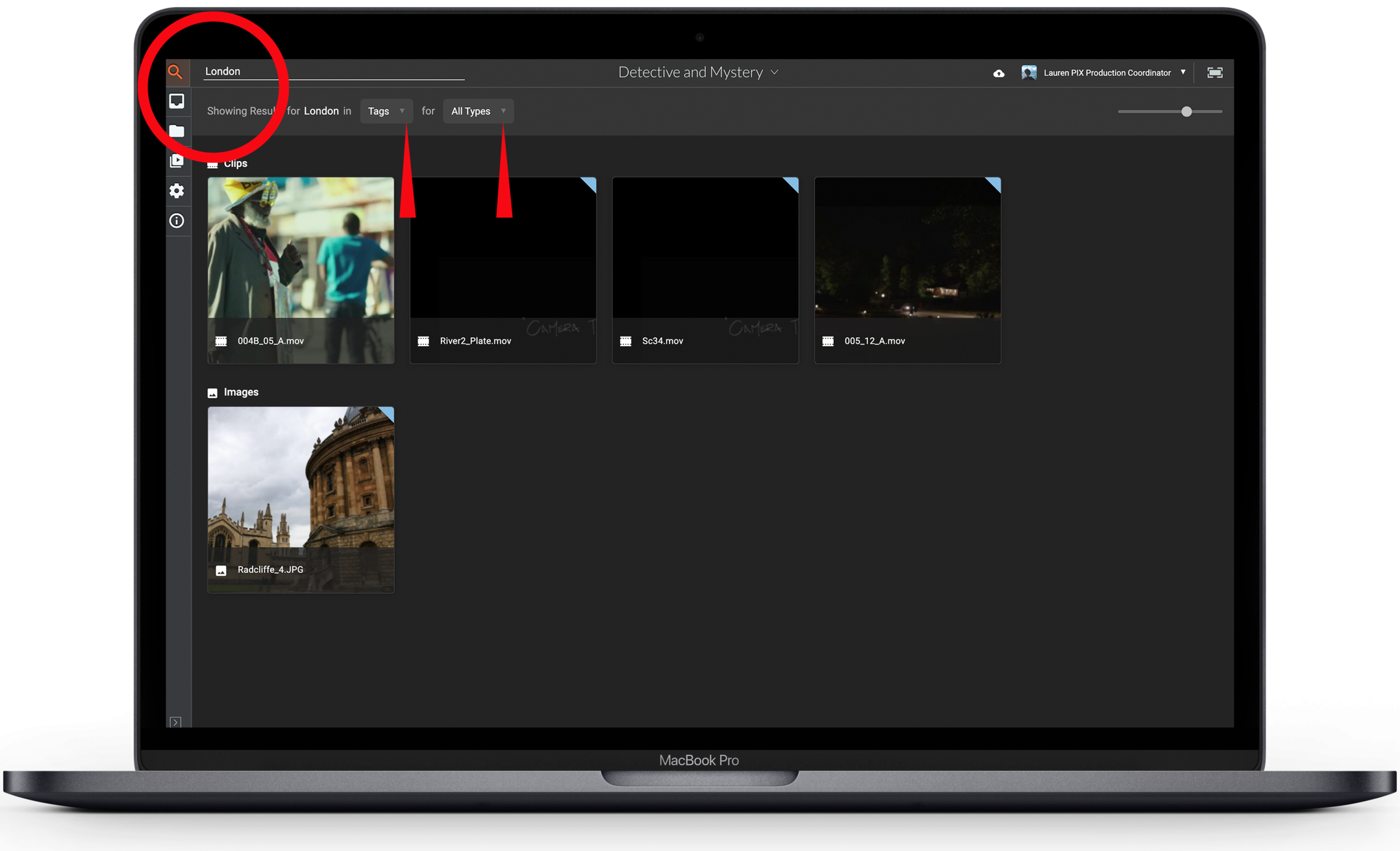Open the River2_Plate.mov clip
This screenshot has width=1400, height=851.
tap(503, 270)
